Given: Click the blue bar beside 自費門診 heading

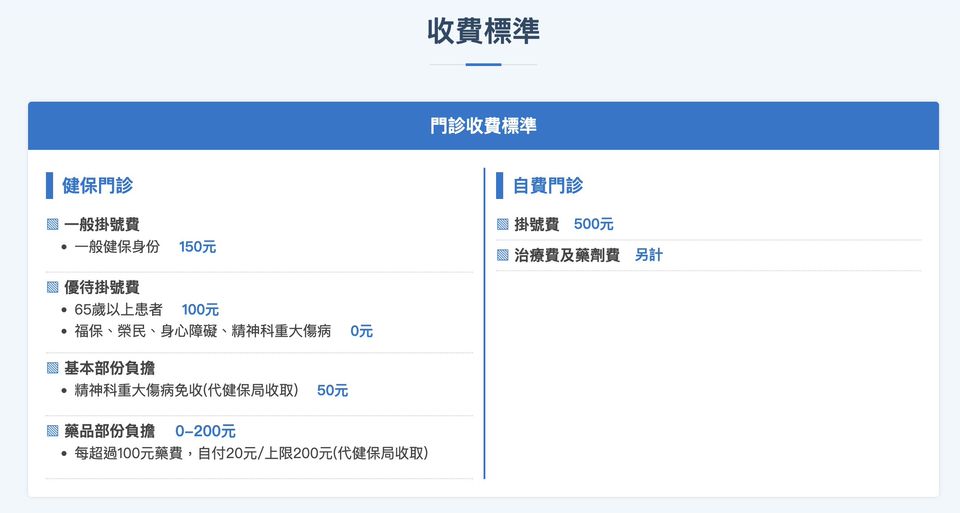Looking at the screenshot, I should click(499, 185).
